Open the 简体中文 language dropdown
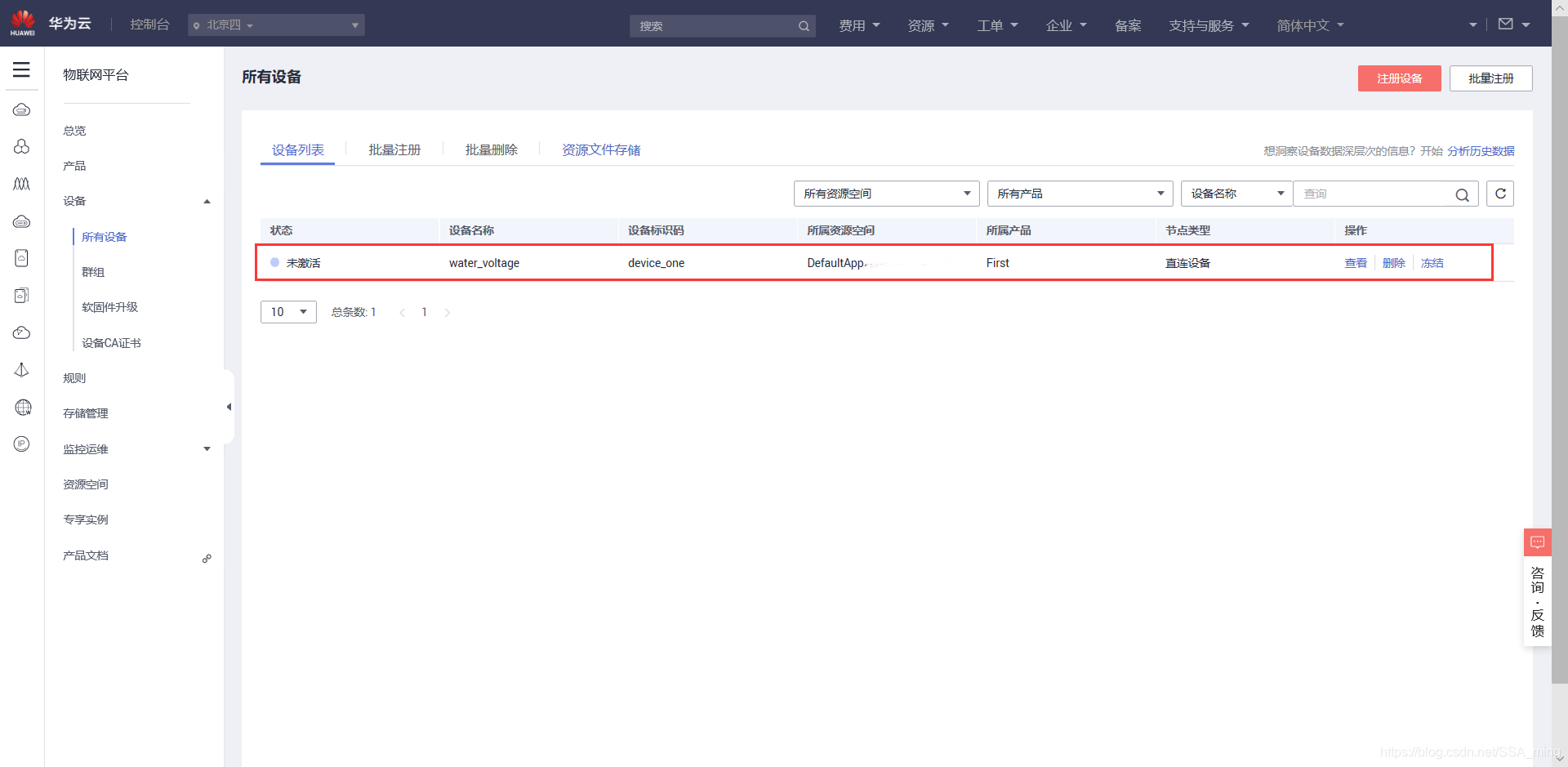This screenshot has width=1568, height=767. click(1310, 25)
